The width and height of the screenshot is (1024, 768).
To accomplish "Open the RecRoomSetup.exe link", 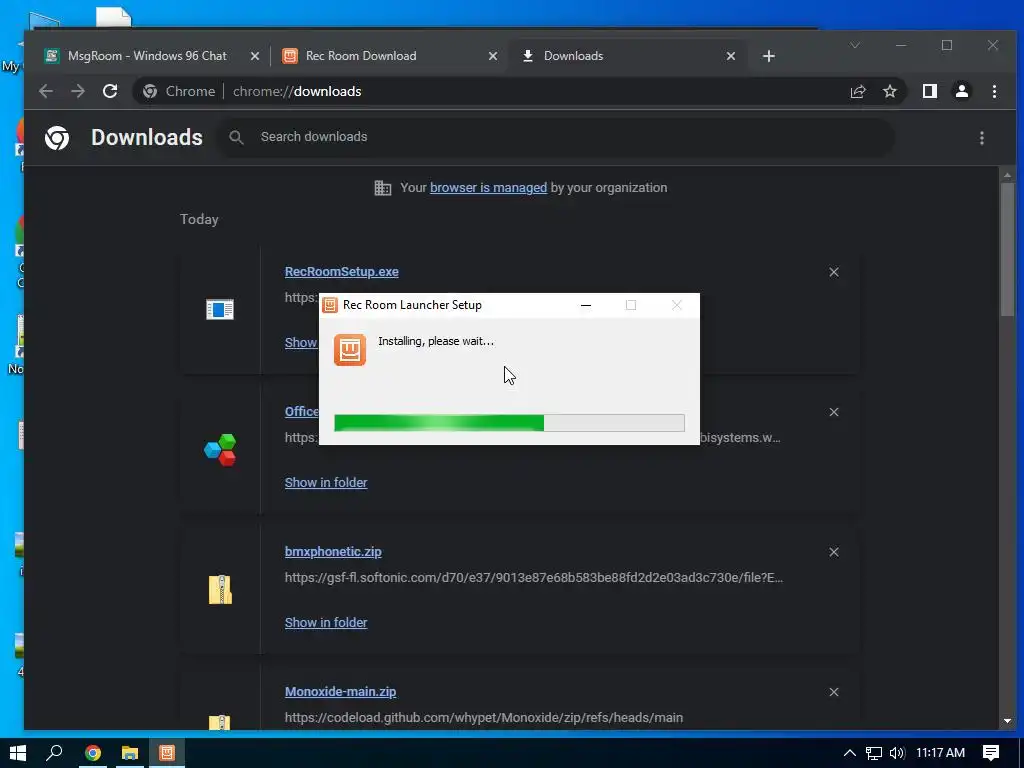I will [342, 272].
